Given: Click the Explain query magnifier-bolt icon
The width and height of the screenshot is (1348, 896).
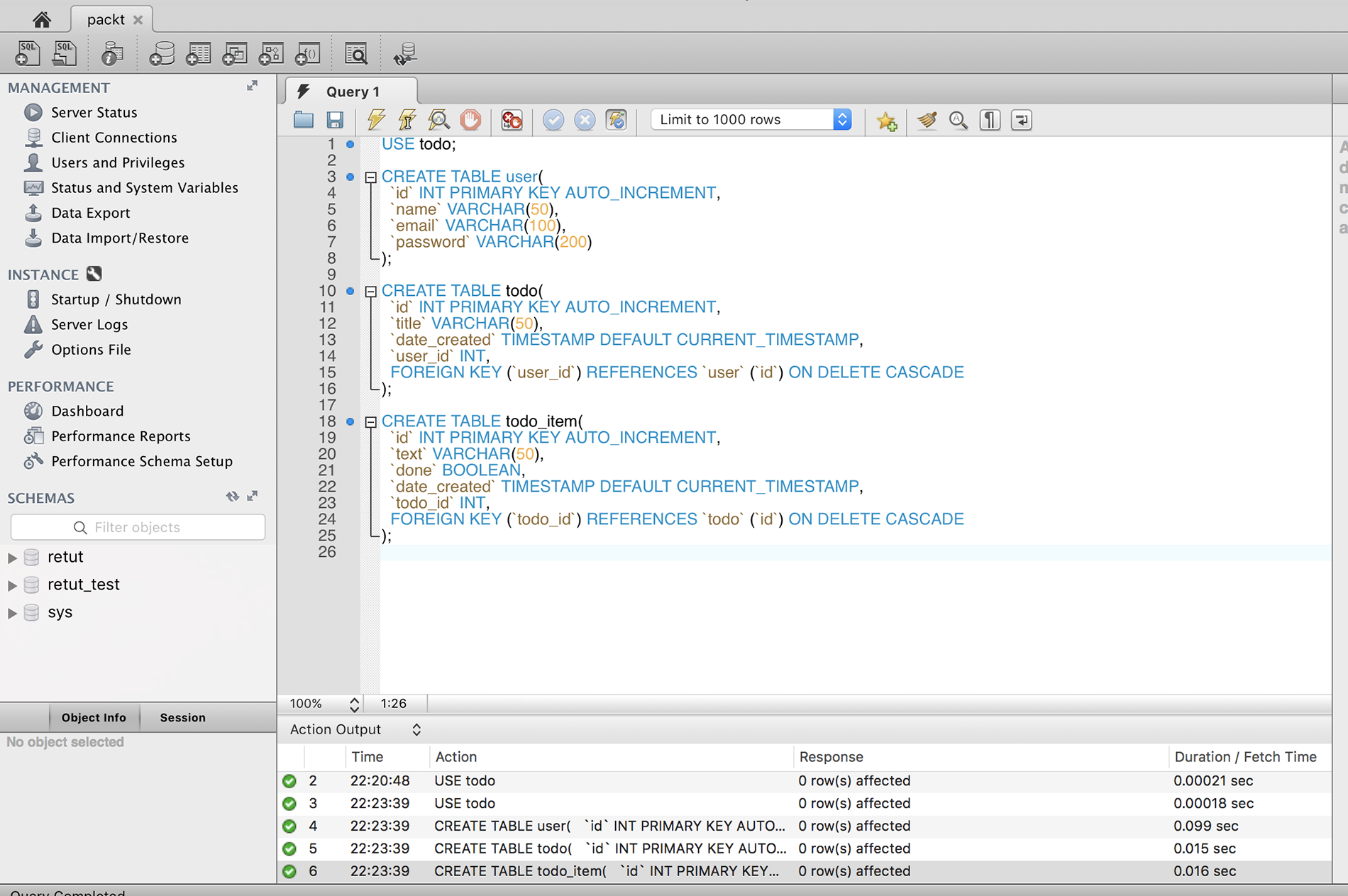Looking at the screenshot, I should (x=439, y=120).
